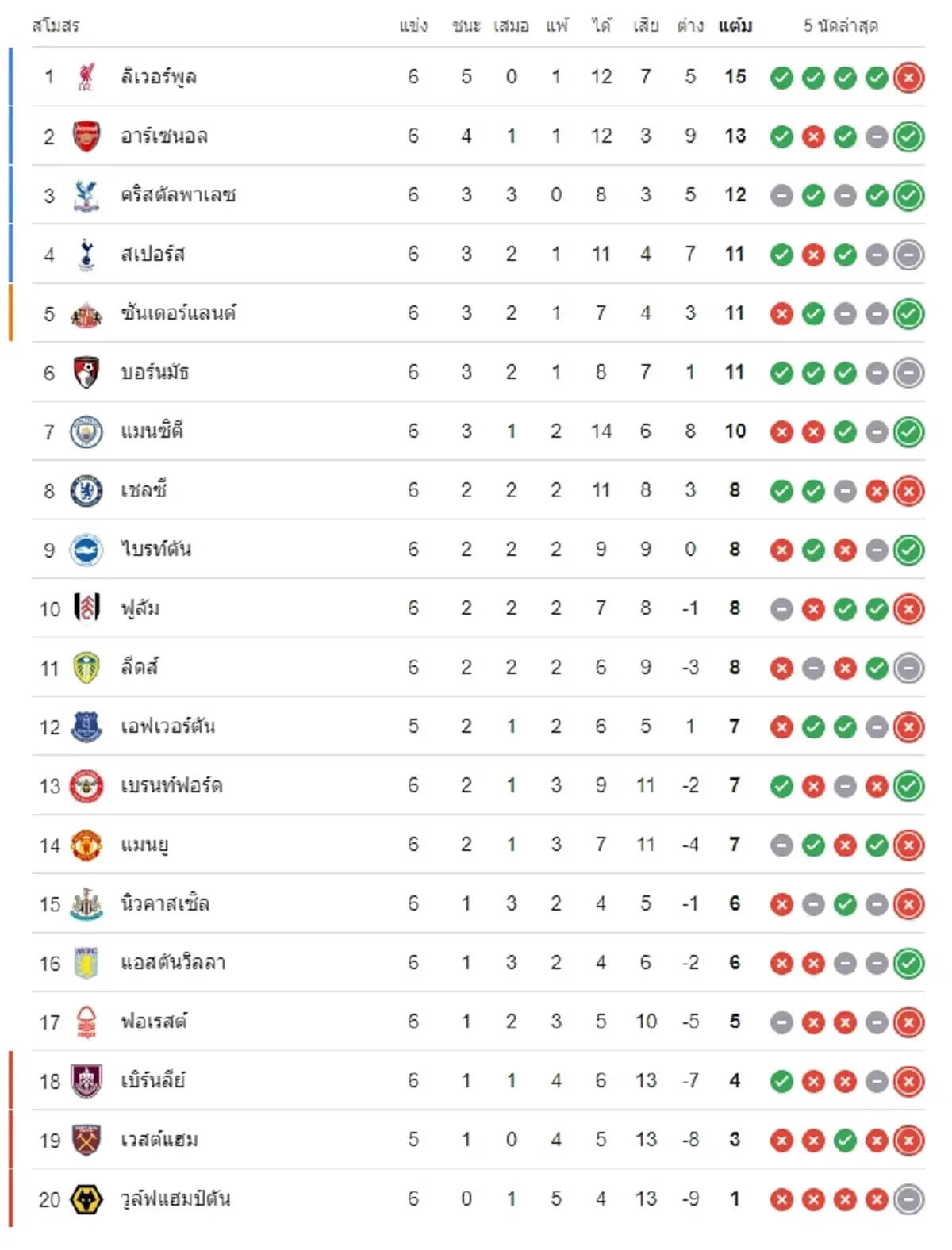Click the West Ham club crest
Screen dimensions: 952x1250
(x=86, y=1141)
